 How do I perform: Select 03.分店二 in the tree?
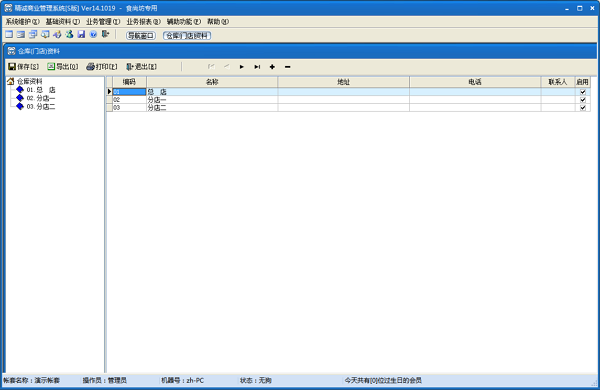[41, 107]
